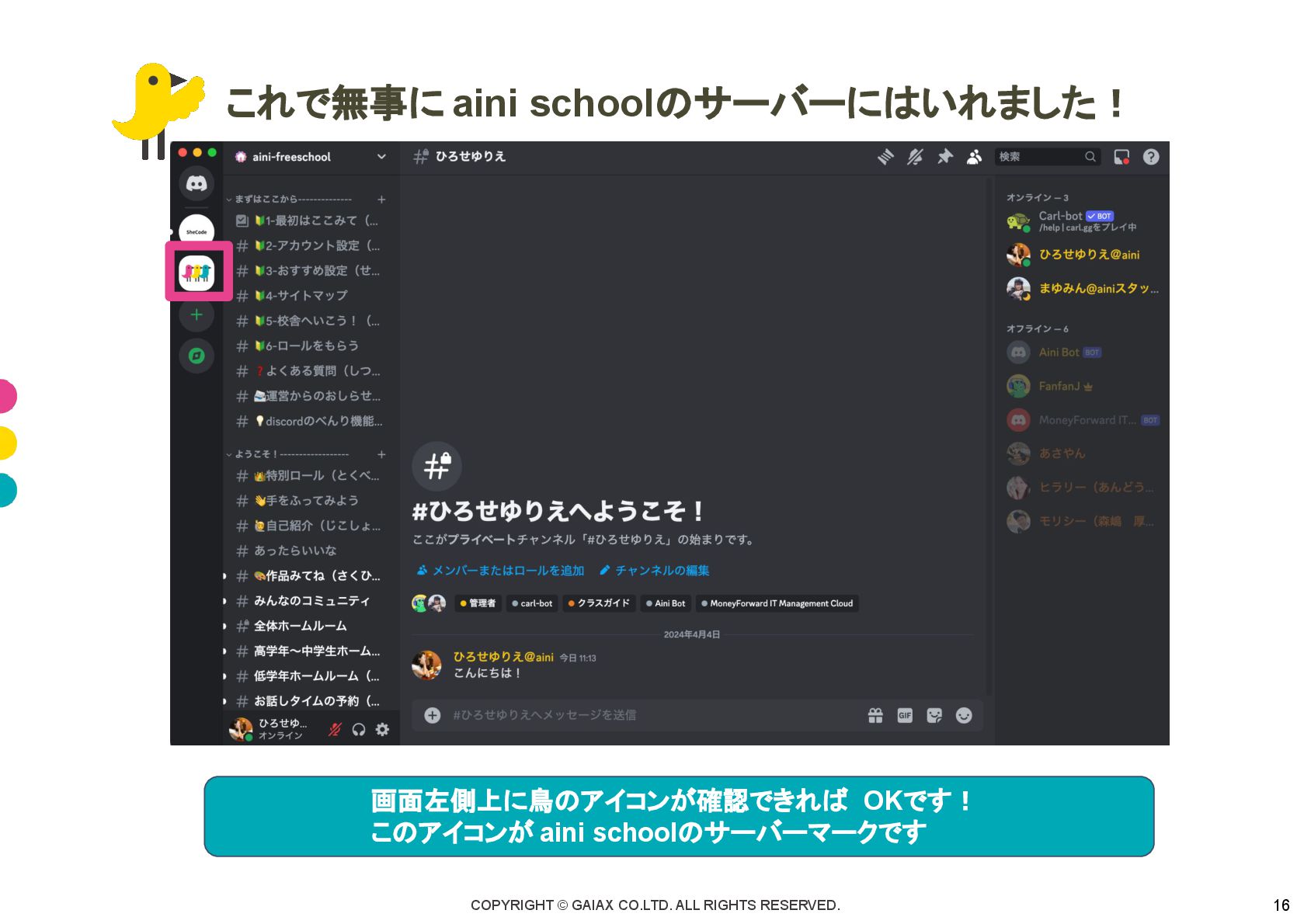The width and height of the screenshot is (1311, 924).
Task: Click message author ひろせゆりえ@aini name
Action: tap(503, 657)
